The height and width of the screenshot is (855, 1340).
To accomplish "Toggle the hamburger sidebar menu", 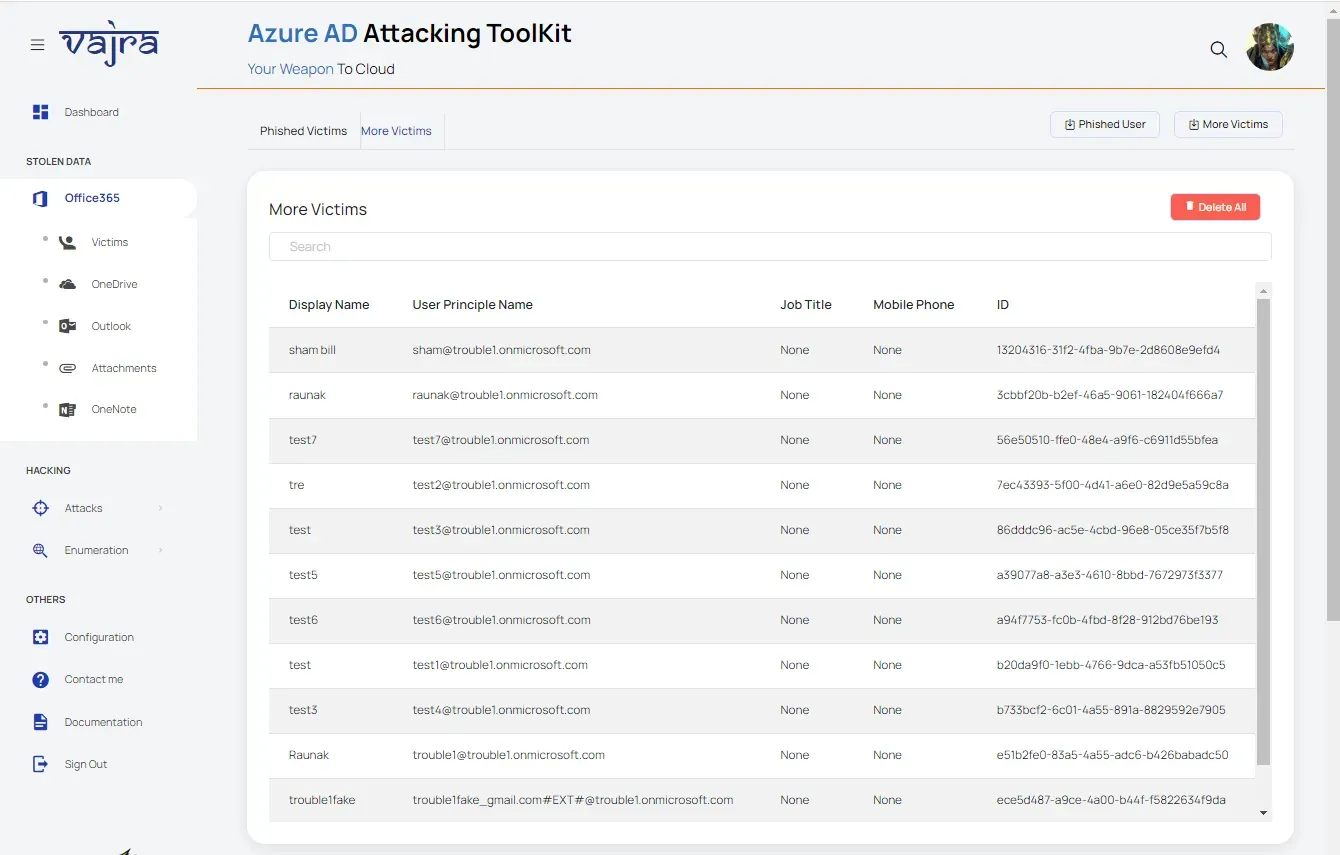I will click(37, 45).
